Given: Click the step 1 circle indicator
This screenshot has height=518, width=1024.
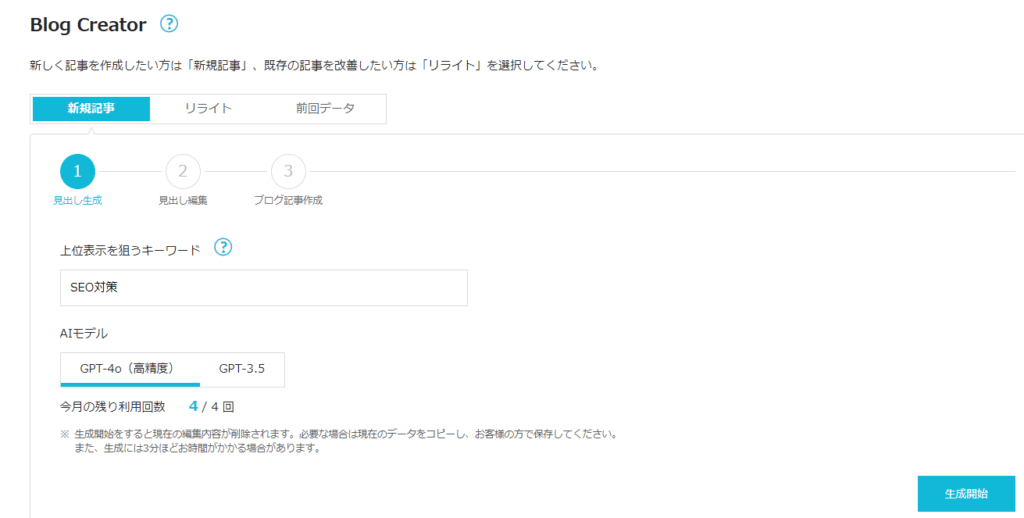Looking at the screenshot, I should tap(77, 172).
